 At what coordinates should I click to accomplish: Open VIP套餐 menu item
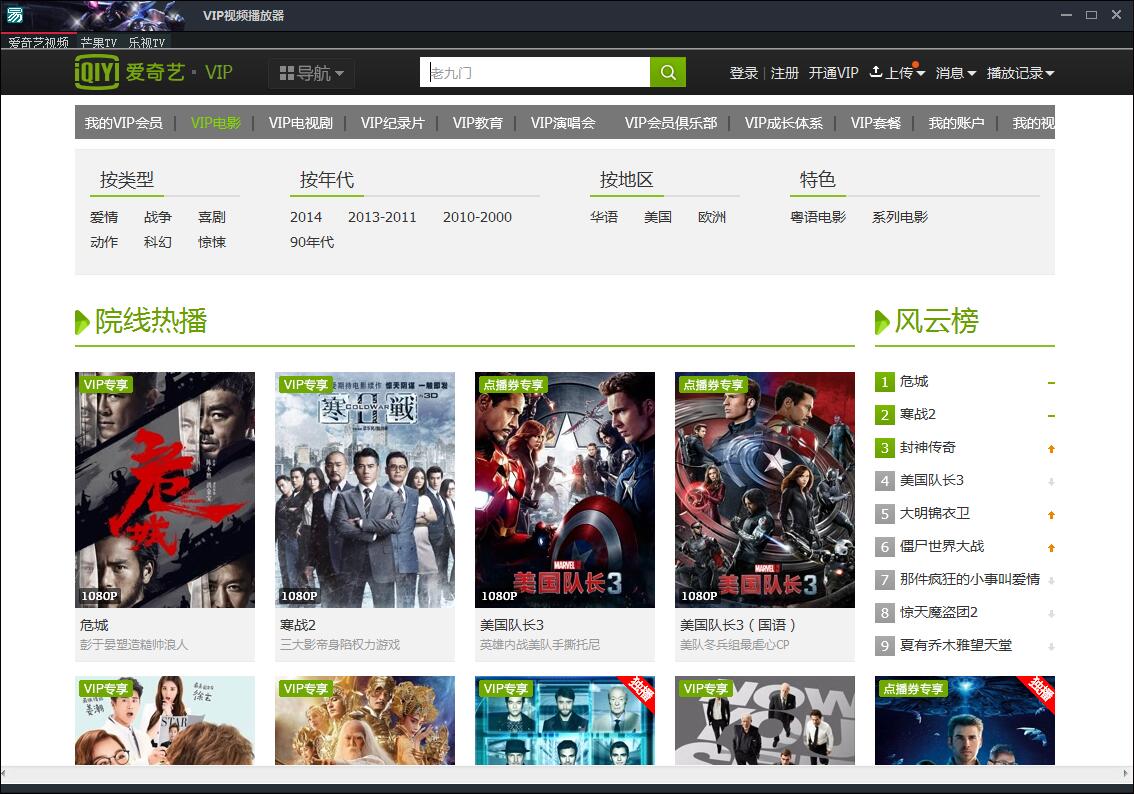pos(876,123)
